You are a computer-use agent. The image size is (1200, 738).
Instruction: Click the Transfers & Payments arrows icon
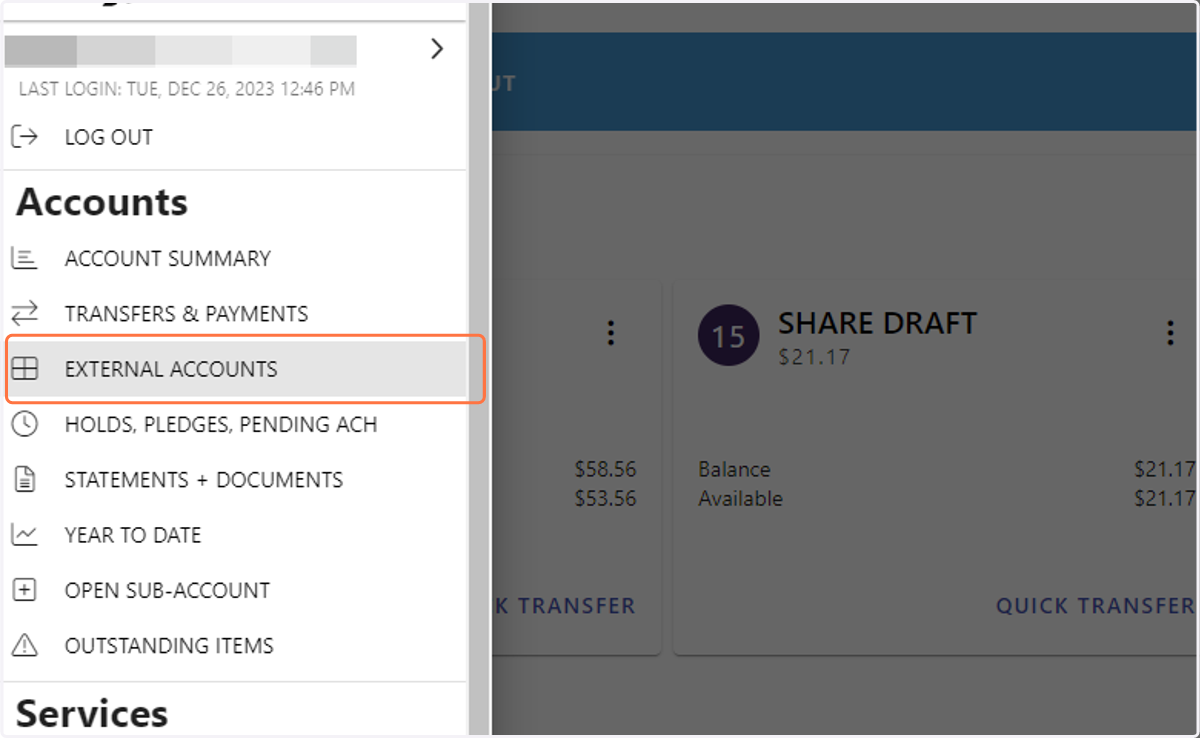(24, 313)
